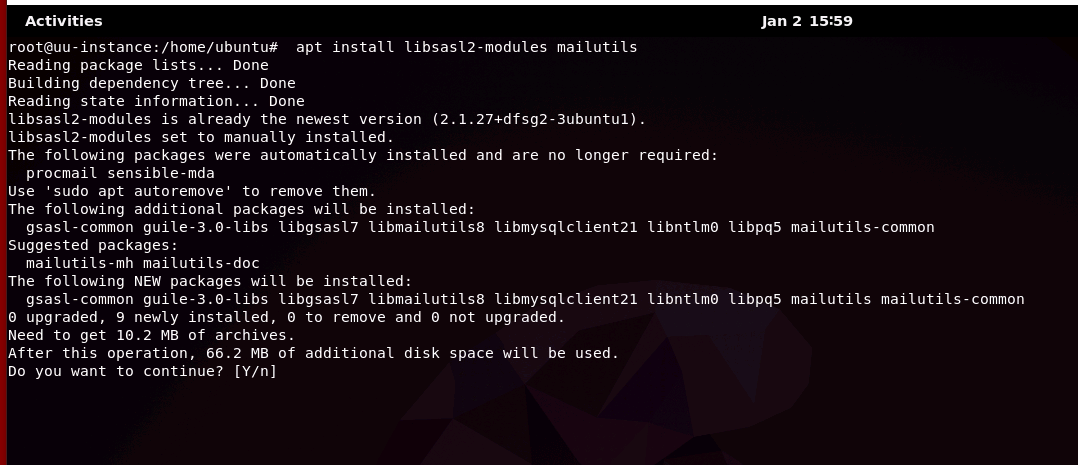Open the Activities overview

point(63,21)
